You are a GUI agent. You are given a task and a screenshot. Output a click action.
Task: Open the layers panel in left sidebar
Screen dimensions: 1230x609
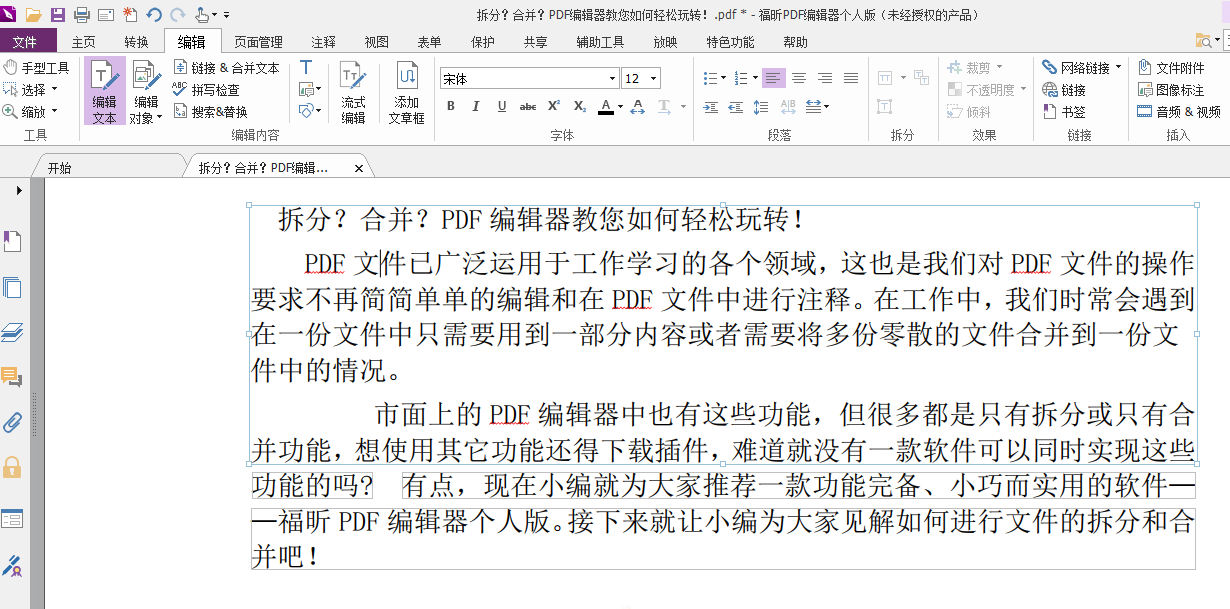tap(13, 333)
